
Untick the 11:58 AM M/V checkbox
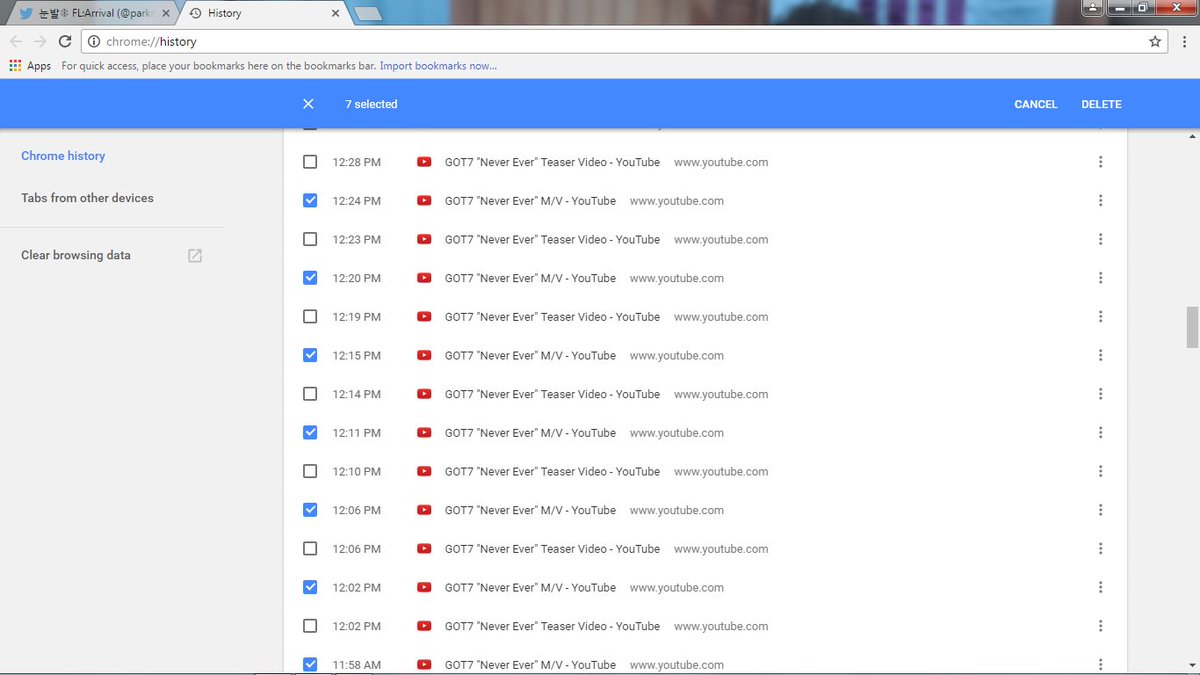click(x=310, y=665)
